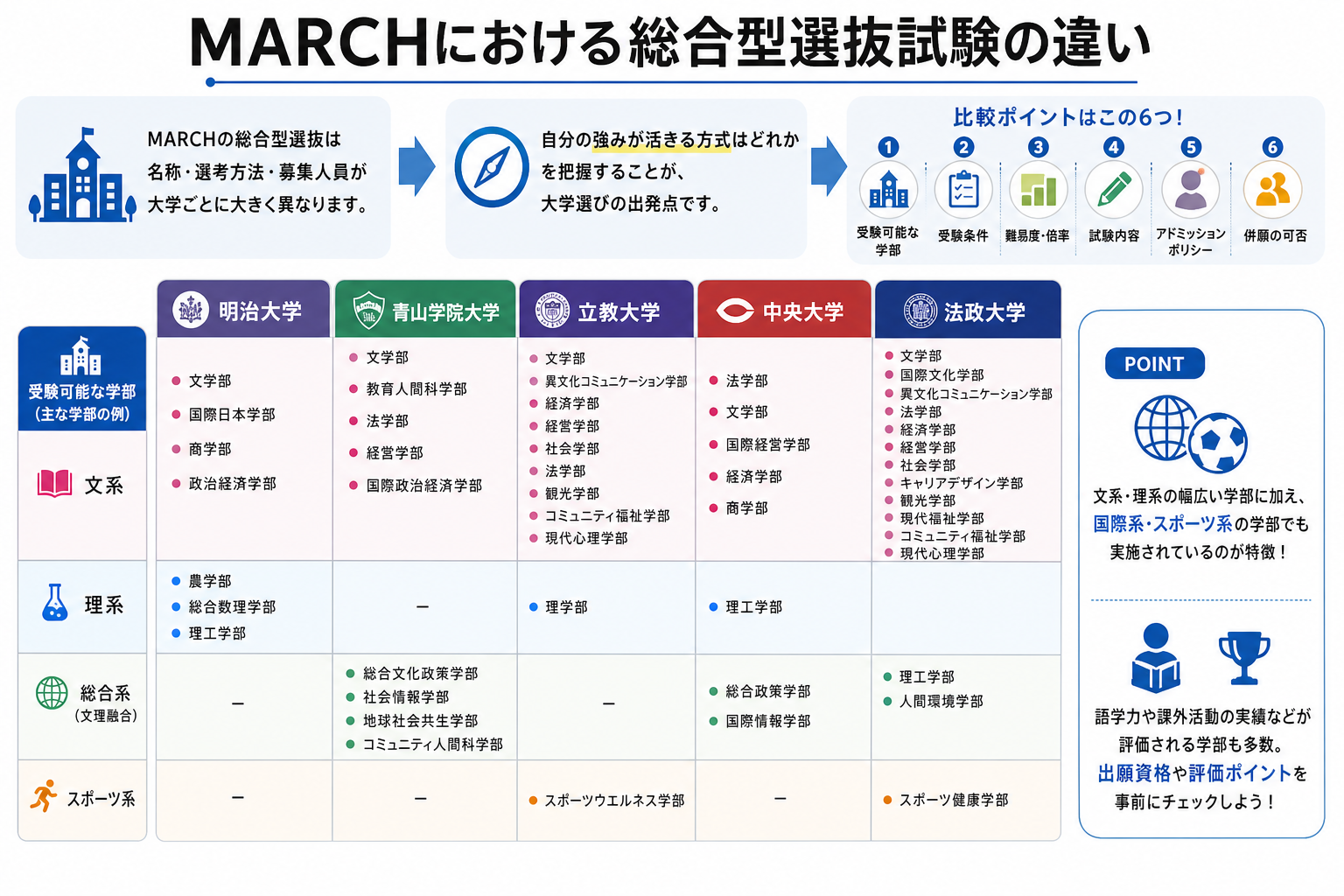Click the 立教大学 round crest
The width and height of the screenshot is (1344, 896).
552,310
